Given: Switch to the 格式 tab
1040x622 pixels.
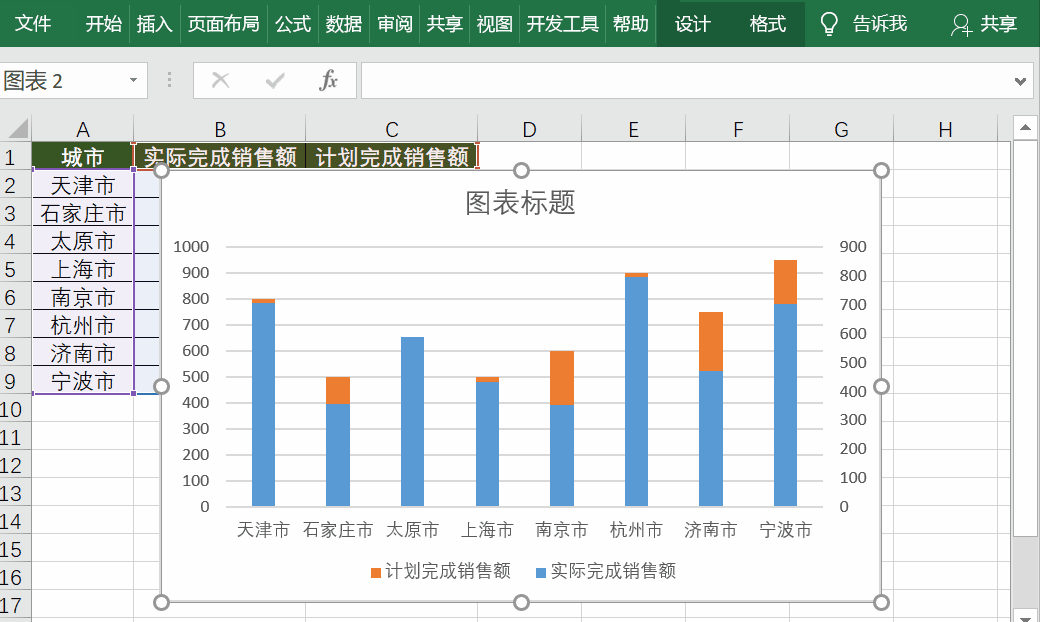Looking at the screenshot, I should tap(767, 23).
